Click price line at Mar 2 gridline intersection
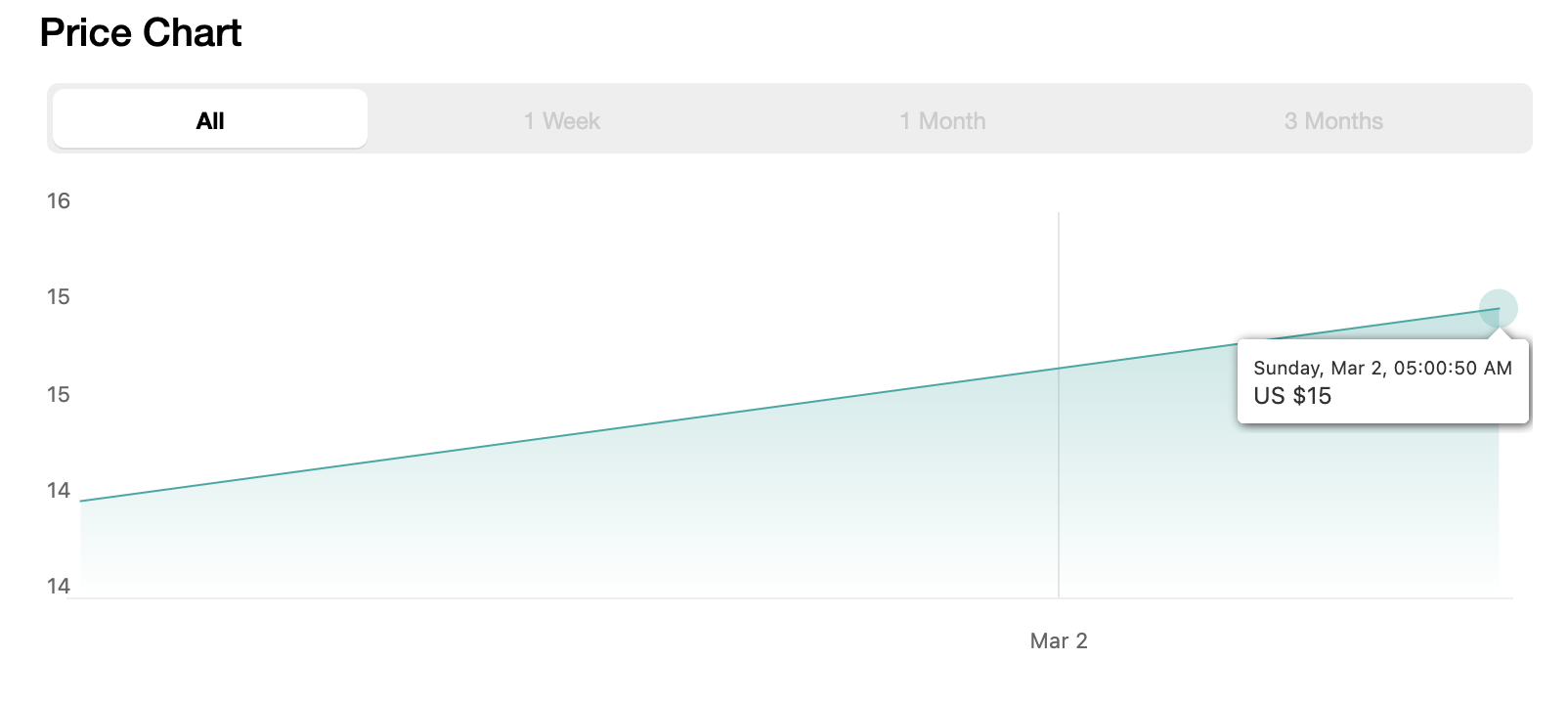 (x=1059, y=369)
